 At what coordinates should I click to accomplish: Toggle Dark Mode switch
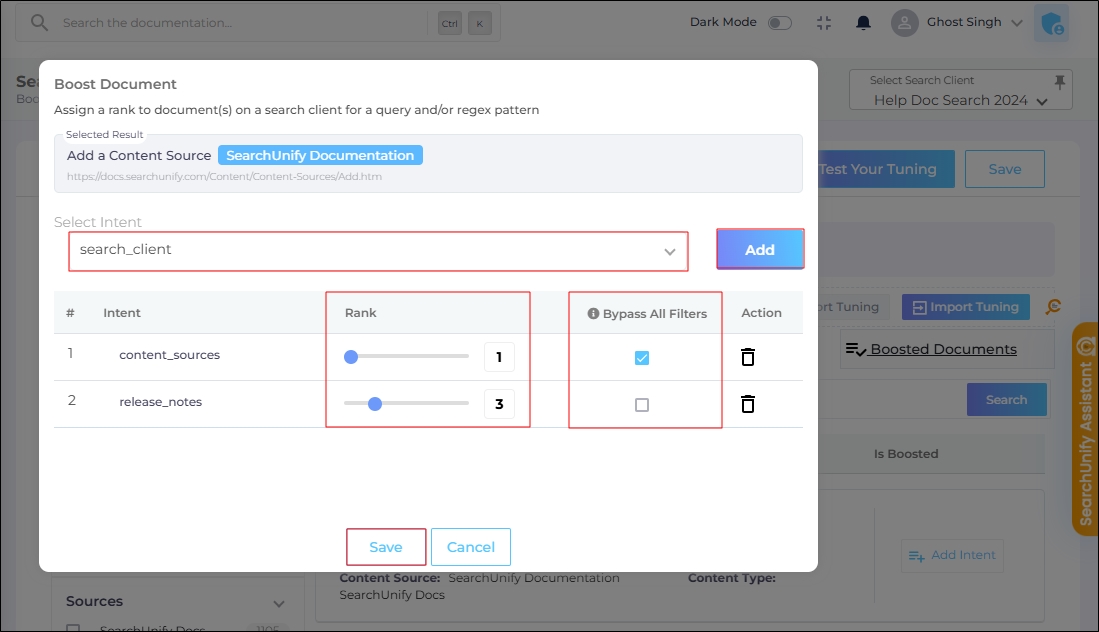pos(779,22)
